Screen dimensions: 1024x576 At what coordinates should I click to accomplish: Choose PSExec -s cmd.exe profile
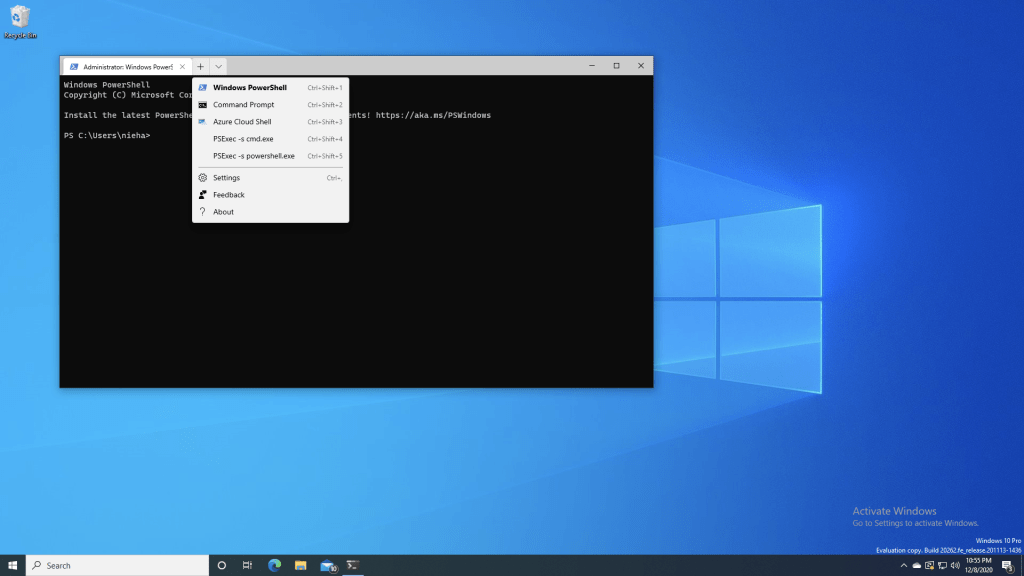tap(243, 139)
